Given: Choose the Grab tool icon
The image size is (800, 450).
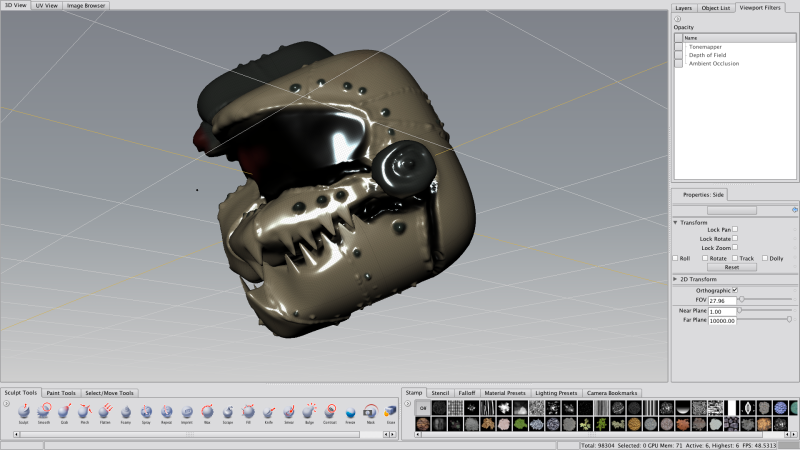Looking at the screenshot, I should pos(64,411).
